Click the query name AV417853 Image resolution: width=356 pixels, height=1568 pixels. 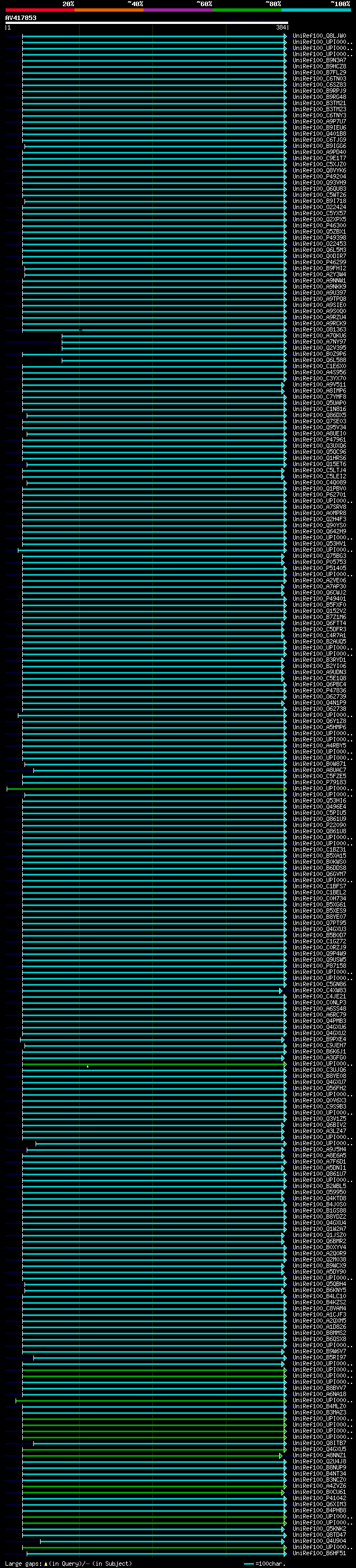click(x=21, y=18)
